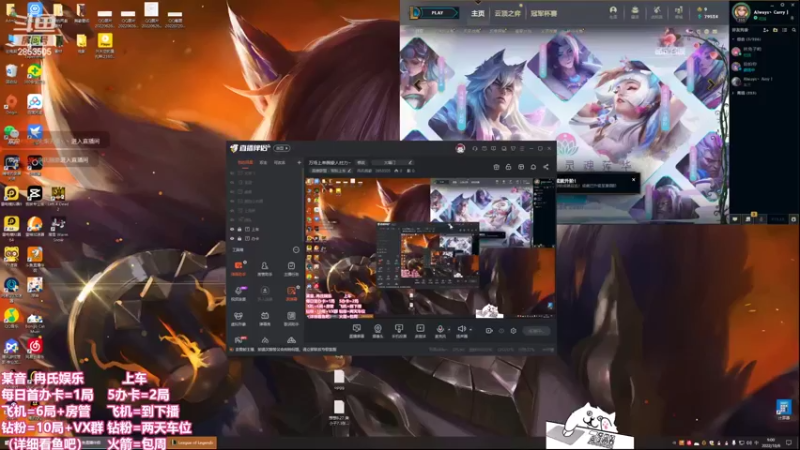
Task: Open the virtual mask avatar tool in the toolbox
Action: coord(238,318)
